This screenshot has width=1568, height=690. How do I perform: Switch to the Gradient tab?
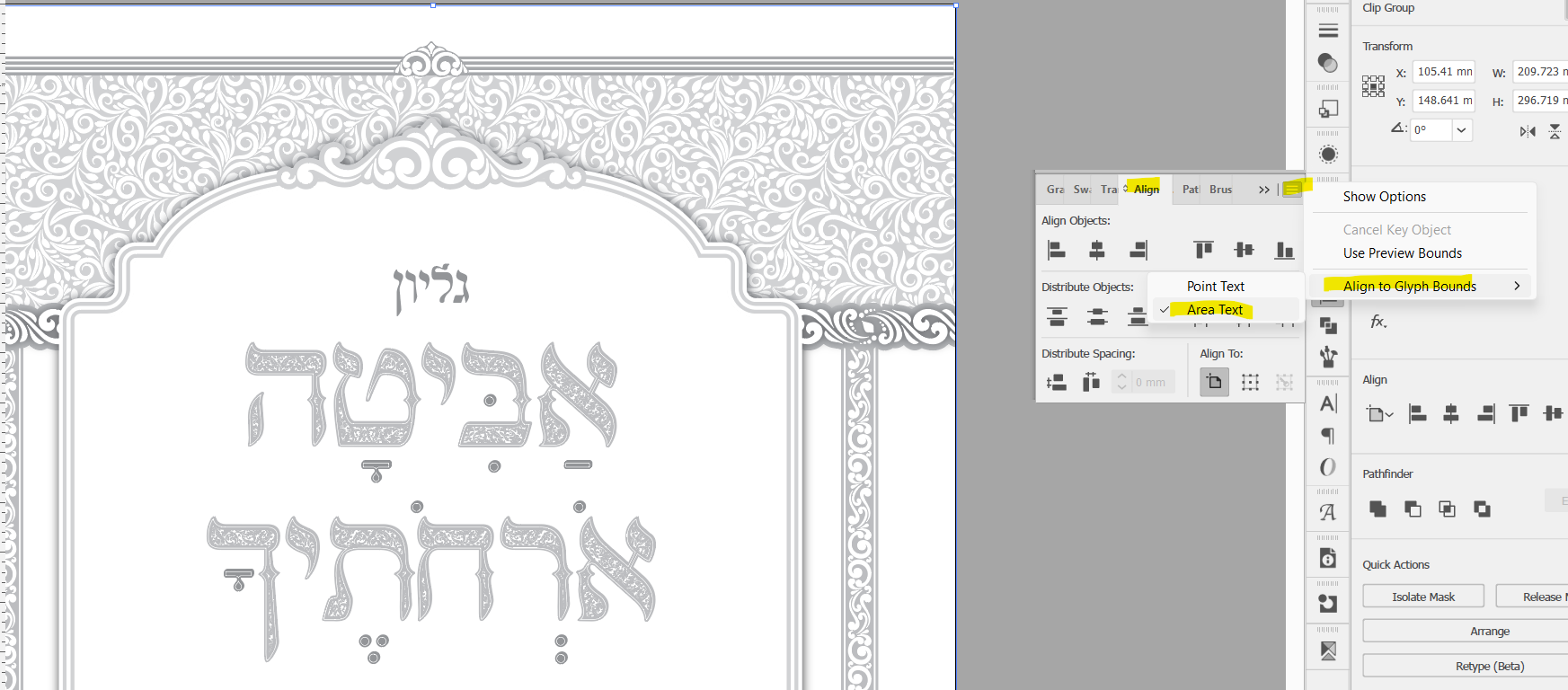pos(1055,190)
